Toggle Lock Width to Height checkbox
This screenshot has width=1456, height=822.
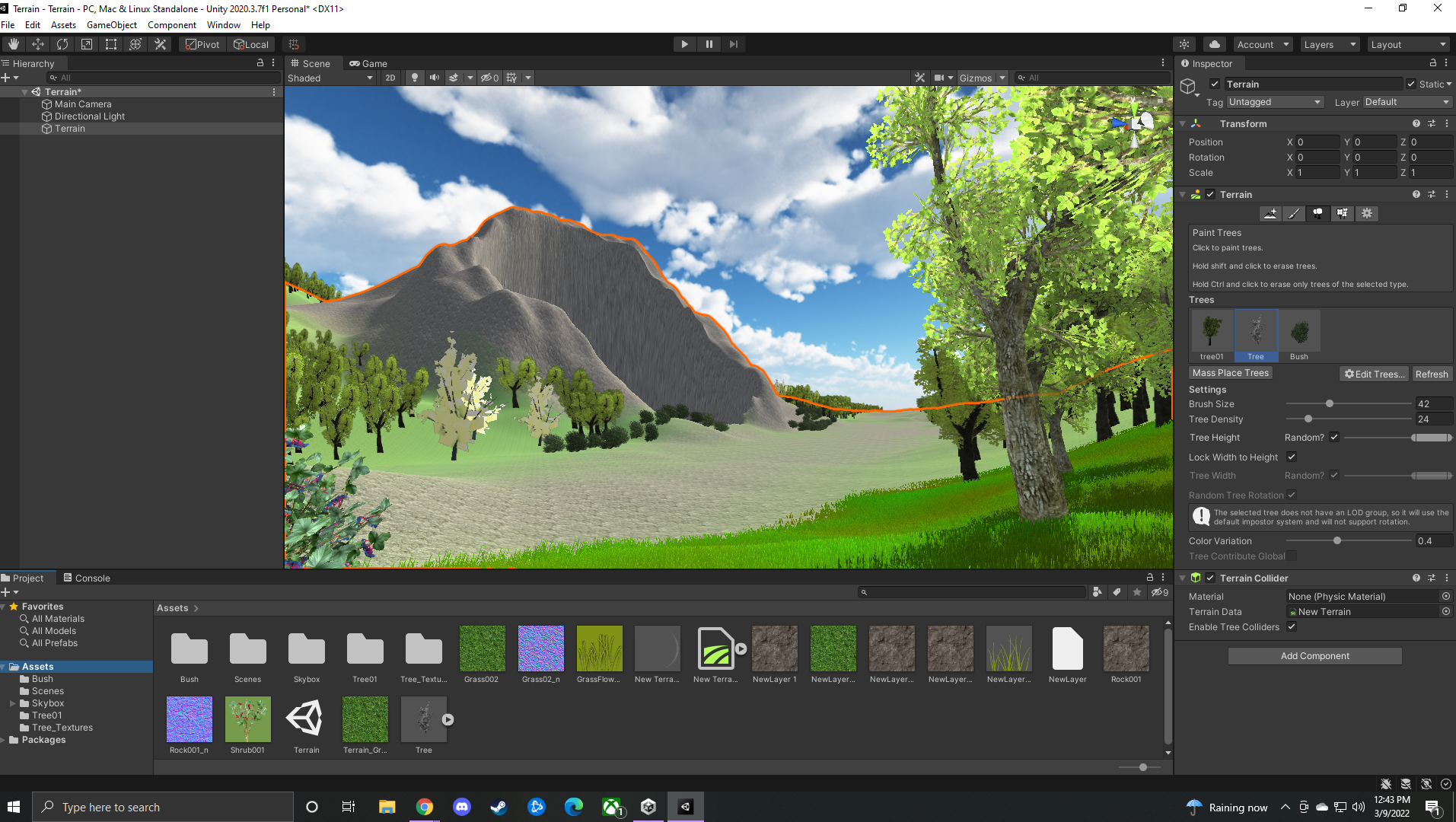click(x=1292, y=457)
